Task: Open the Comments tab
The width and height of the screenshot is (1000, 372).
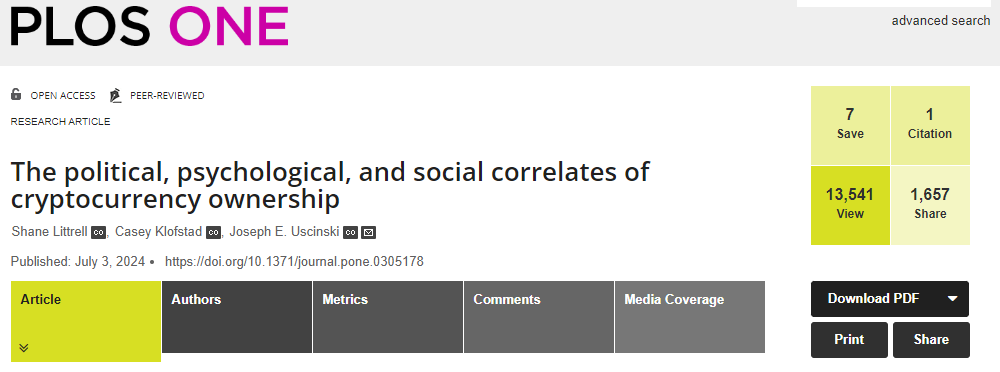Action: pos(539,317)
